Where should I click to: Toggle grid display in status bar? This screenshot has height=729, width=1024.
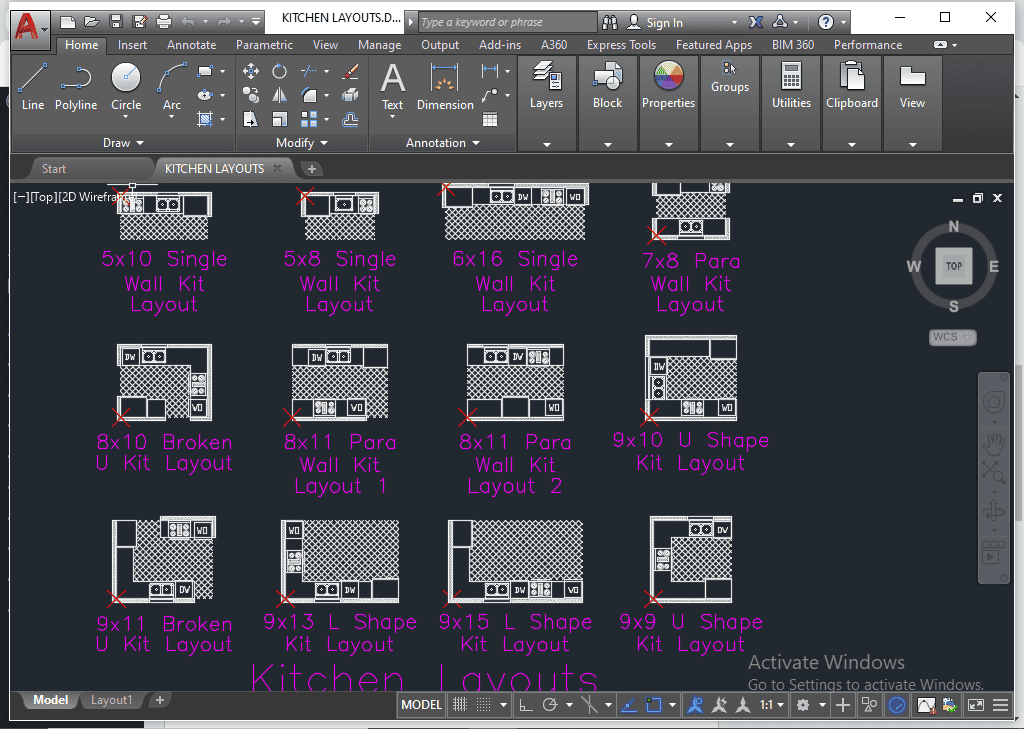pyautogui.click(x=461, y=705)
